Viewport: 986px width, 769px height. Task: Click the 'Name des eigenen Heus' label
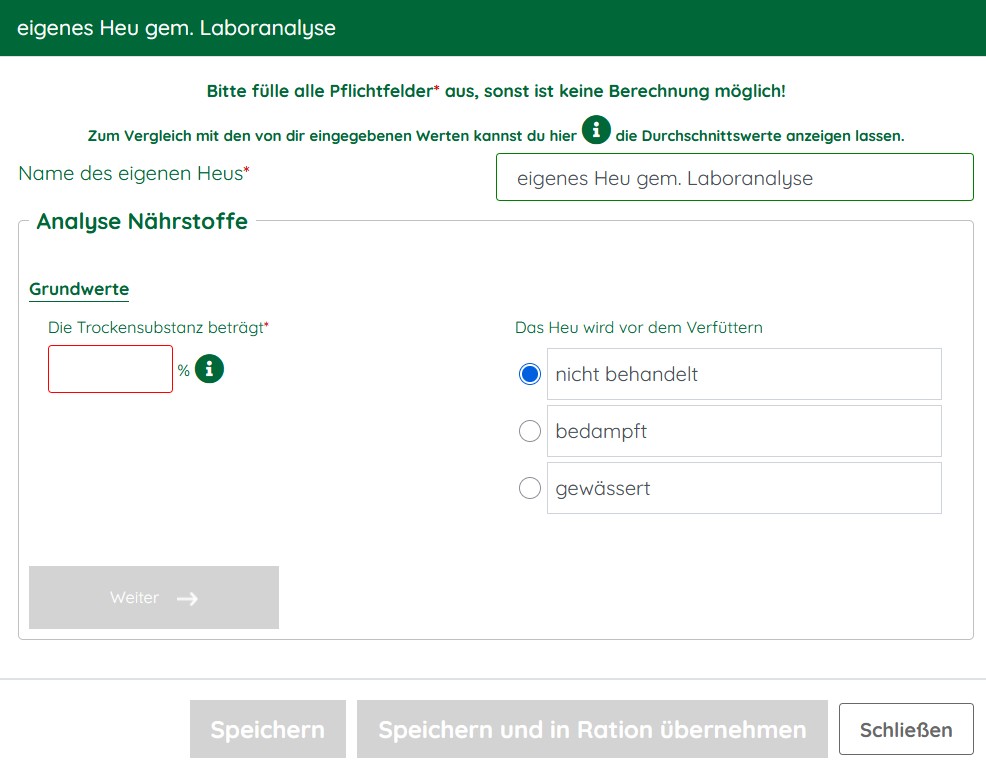pyautogui.click(x=133, y=173)
